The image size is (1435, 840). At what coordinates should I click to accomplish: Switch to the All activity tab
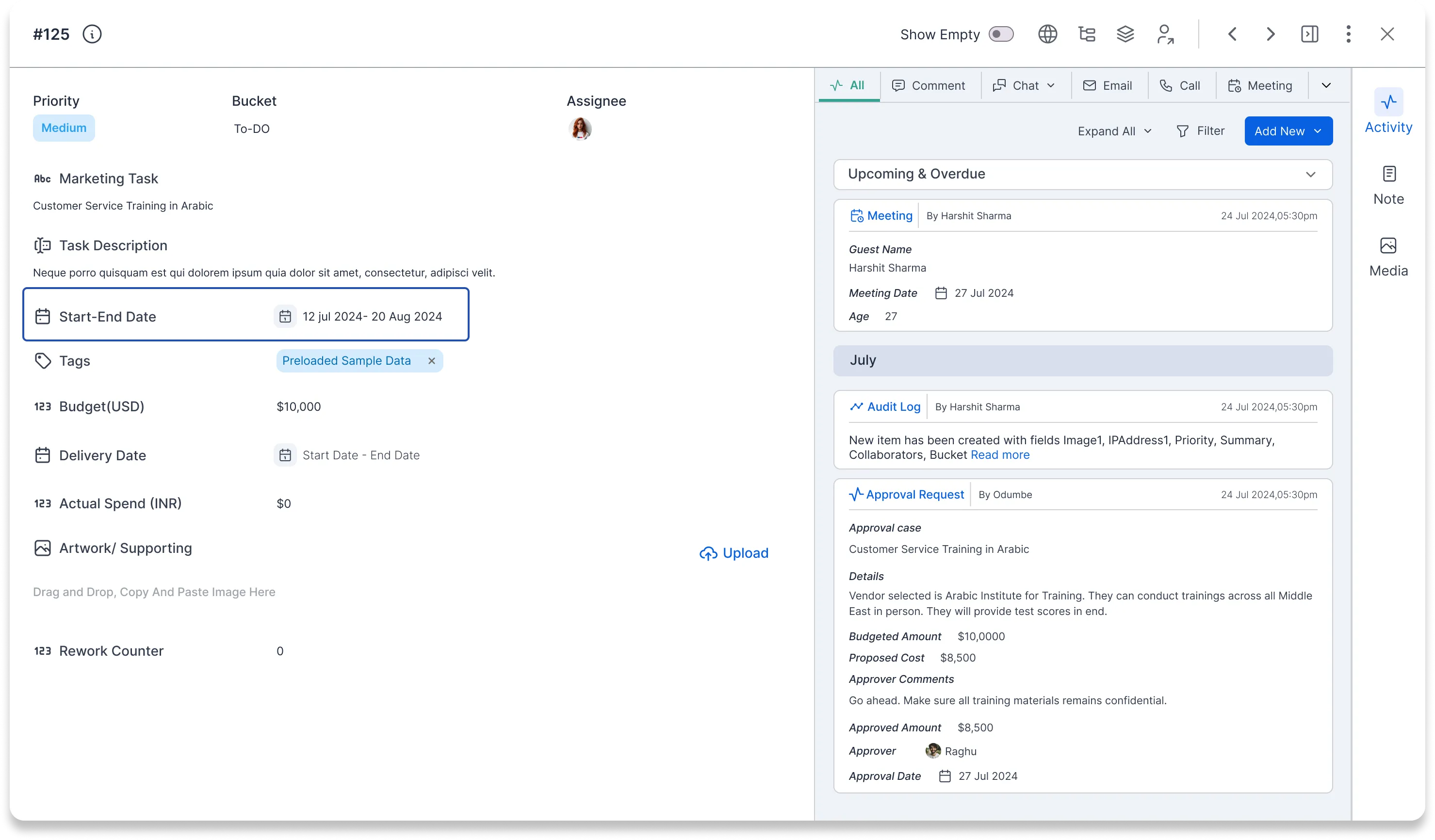[848, 85]
